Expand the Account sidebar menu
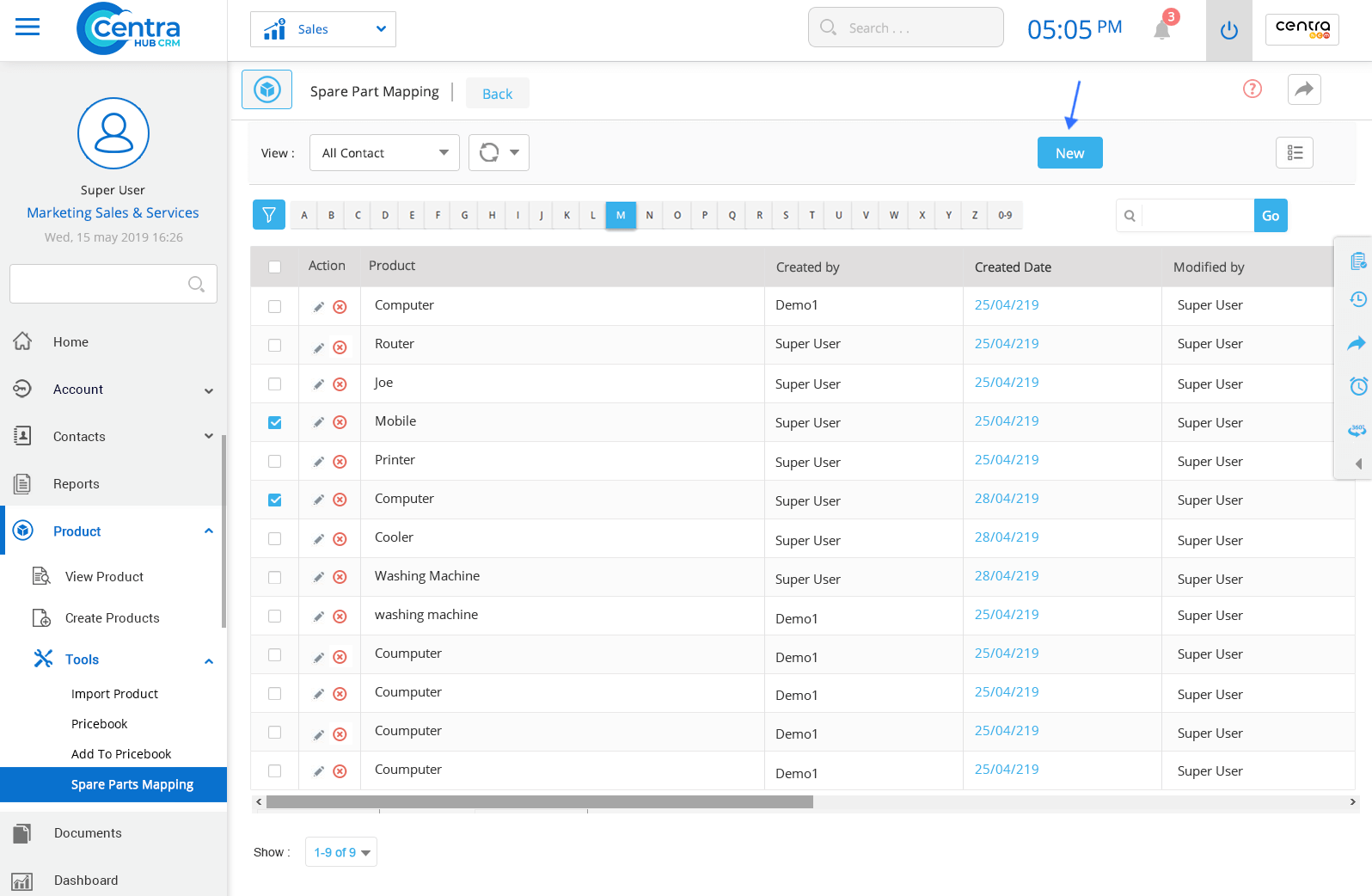Image resolution: width=1372 pixels, height=896 pixels. click(209, 390)
